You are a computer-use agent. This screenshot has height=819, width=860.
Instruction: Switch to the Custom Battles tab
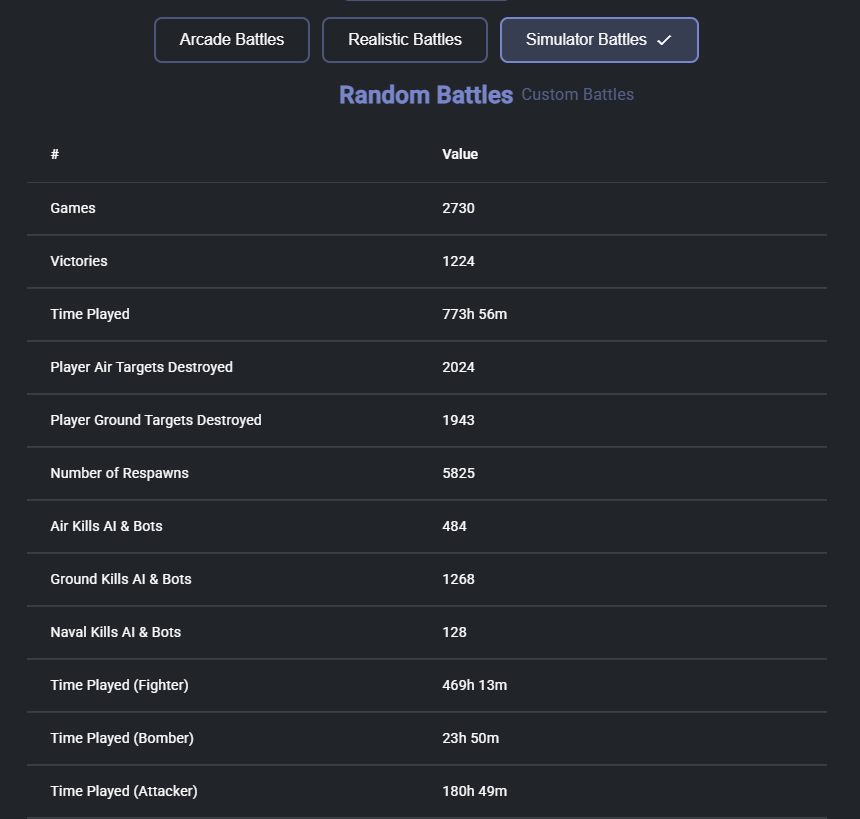(577, 95)
